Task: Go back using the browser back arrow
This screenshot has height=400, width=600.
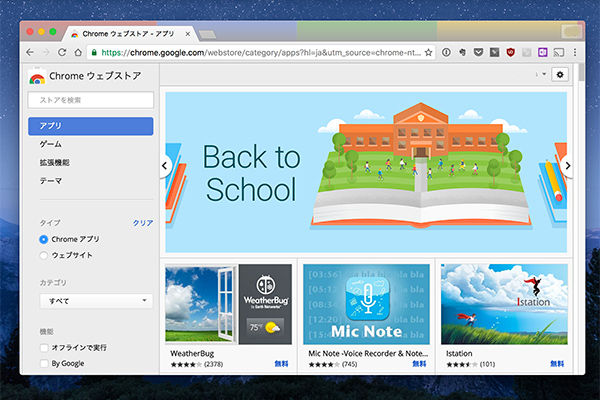Action: click(30, 52)
